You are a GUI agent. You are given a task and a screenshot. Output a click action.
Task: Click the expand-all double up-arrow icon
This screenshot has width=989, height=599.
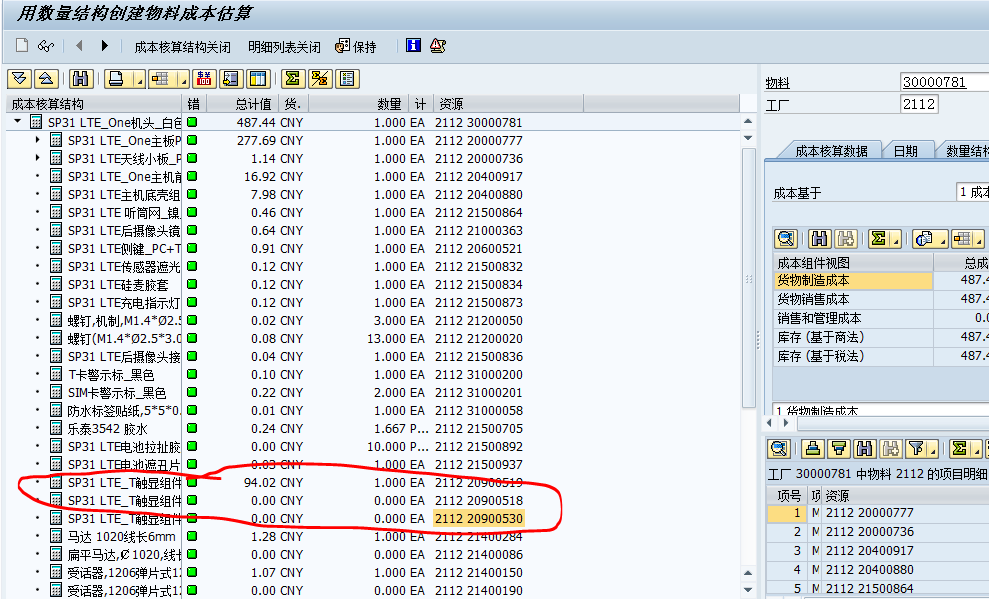click(46, 78)
